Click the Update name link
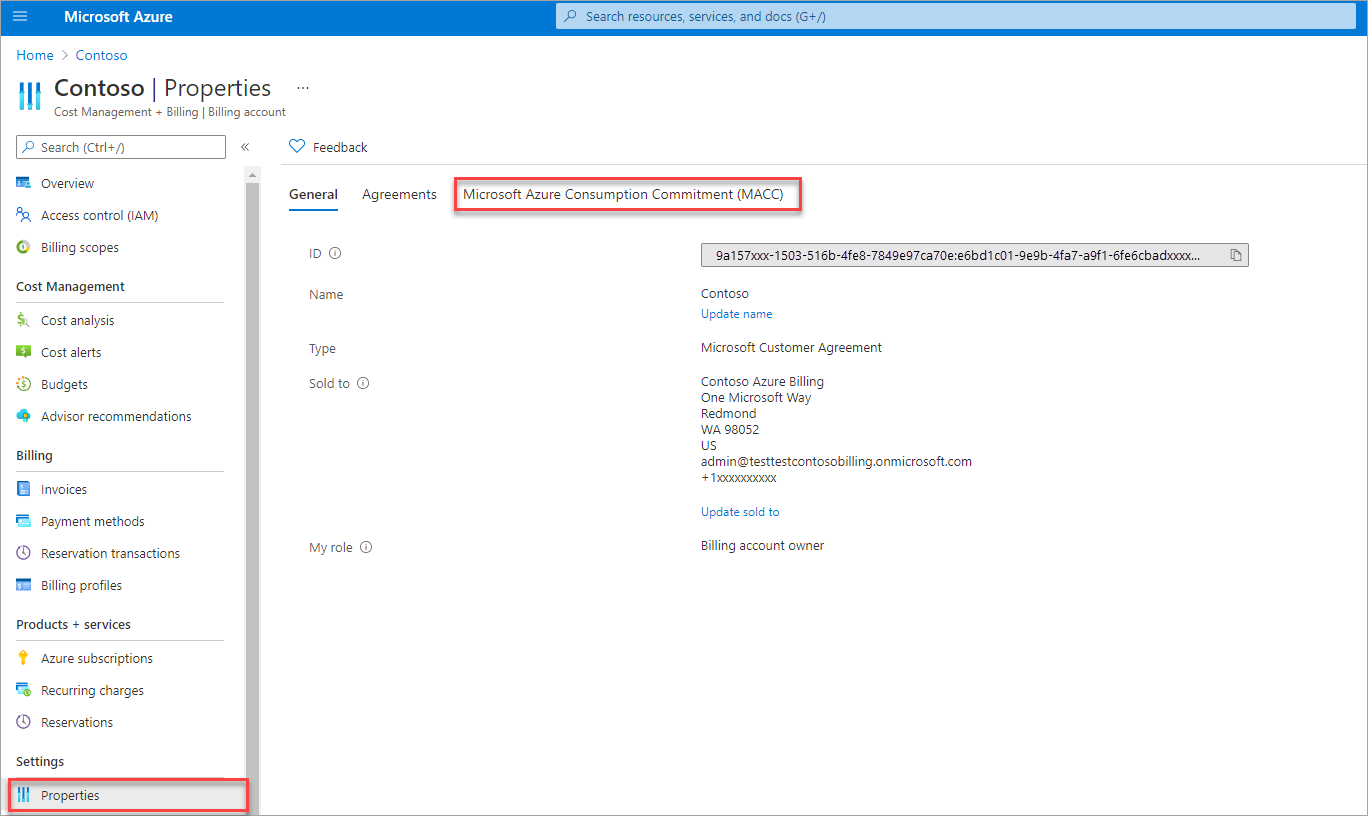 736,314
